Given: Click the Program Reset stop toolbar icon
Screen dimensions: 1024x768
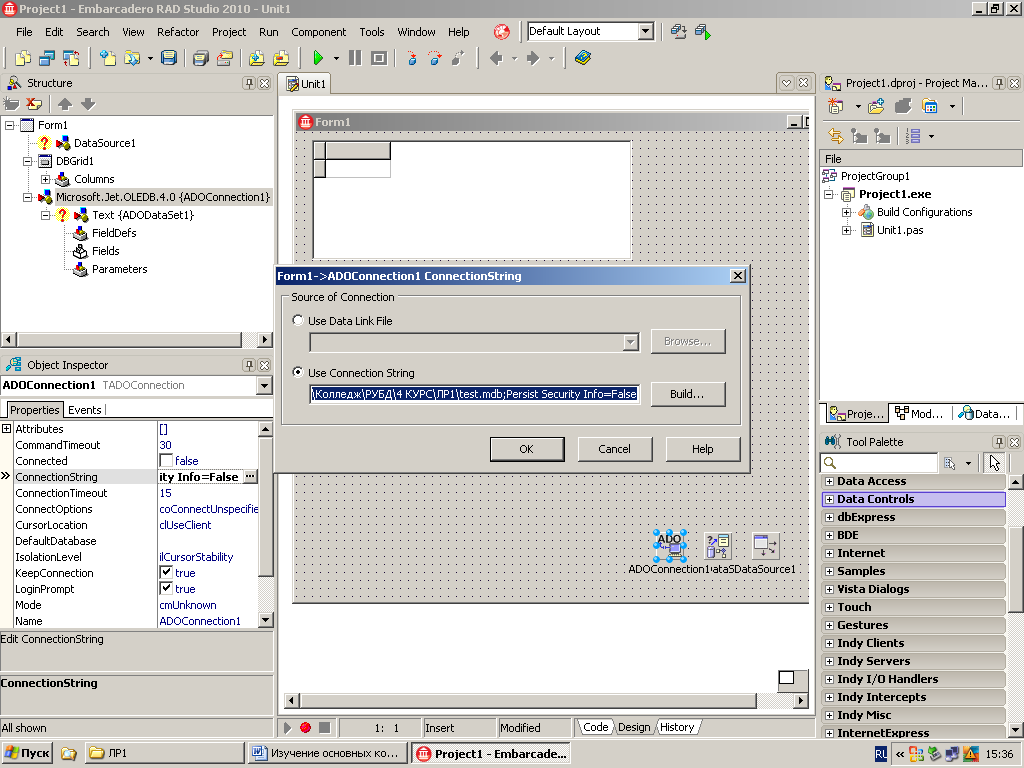Looking at the screenshot, I should click(379, 58).
